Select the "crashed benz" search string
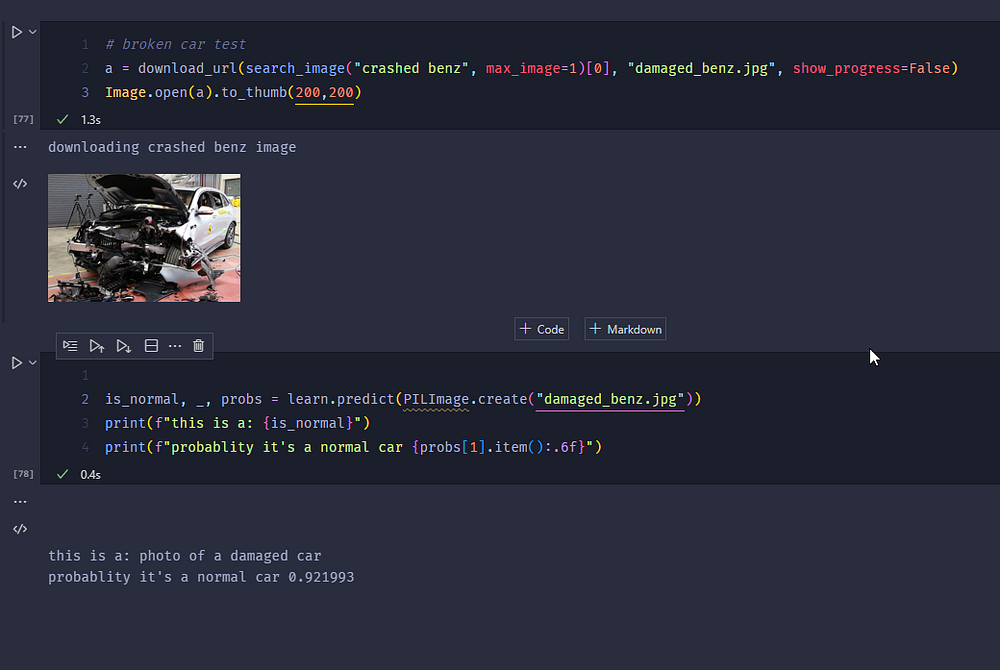This screenshot has height=670, width=1000. 411,68
